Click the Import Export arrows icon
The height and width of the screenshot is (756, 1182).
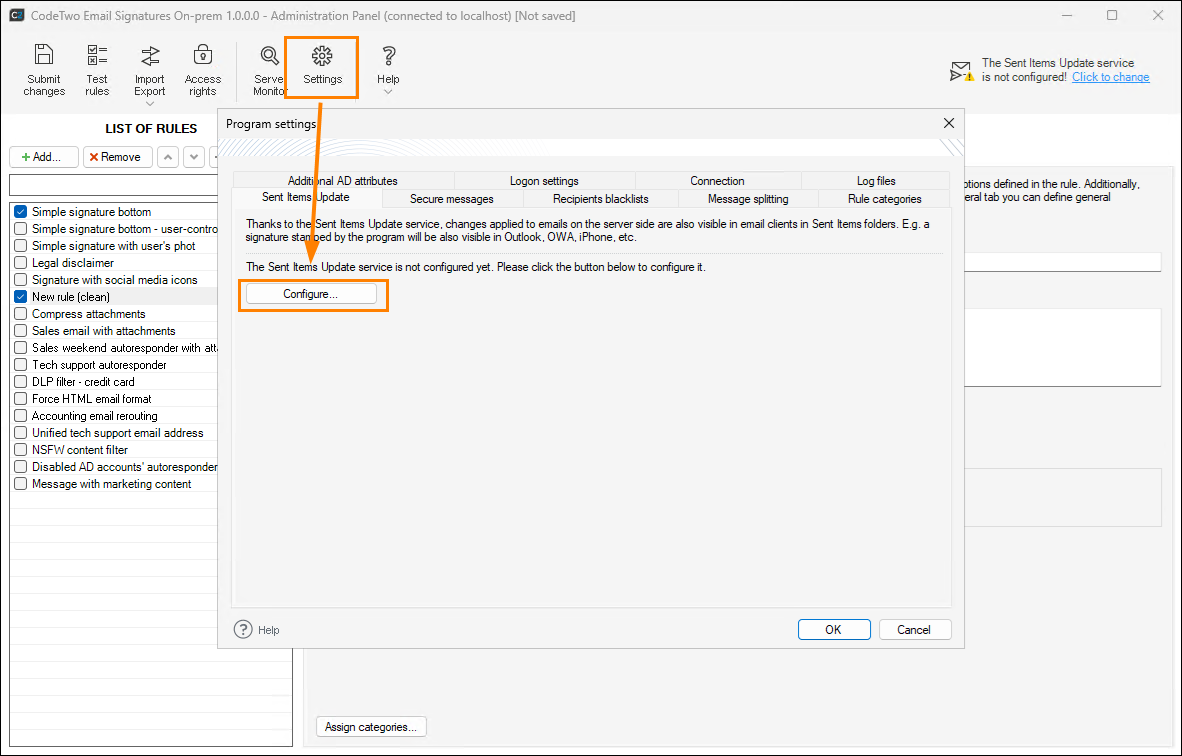150,56
